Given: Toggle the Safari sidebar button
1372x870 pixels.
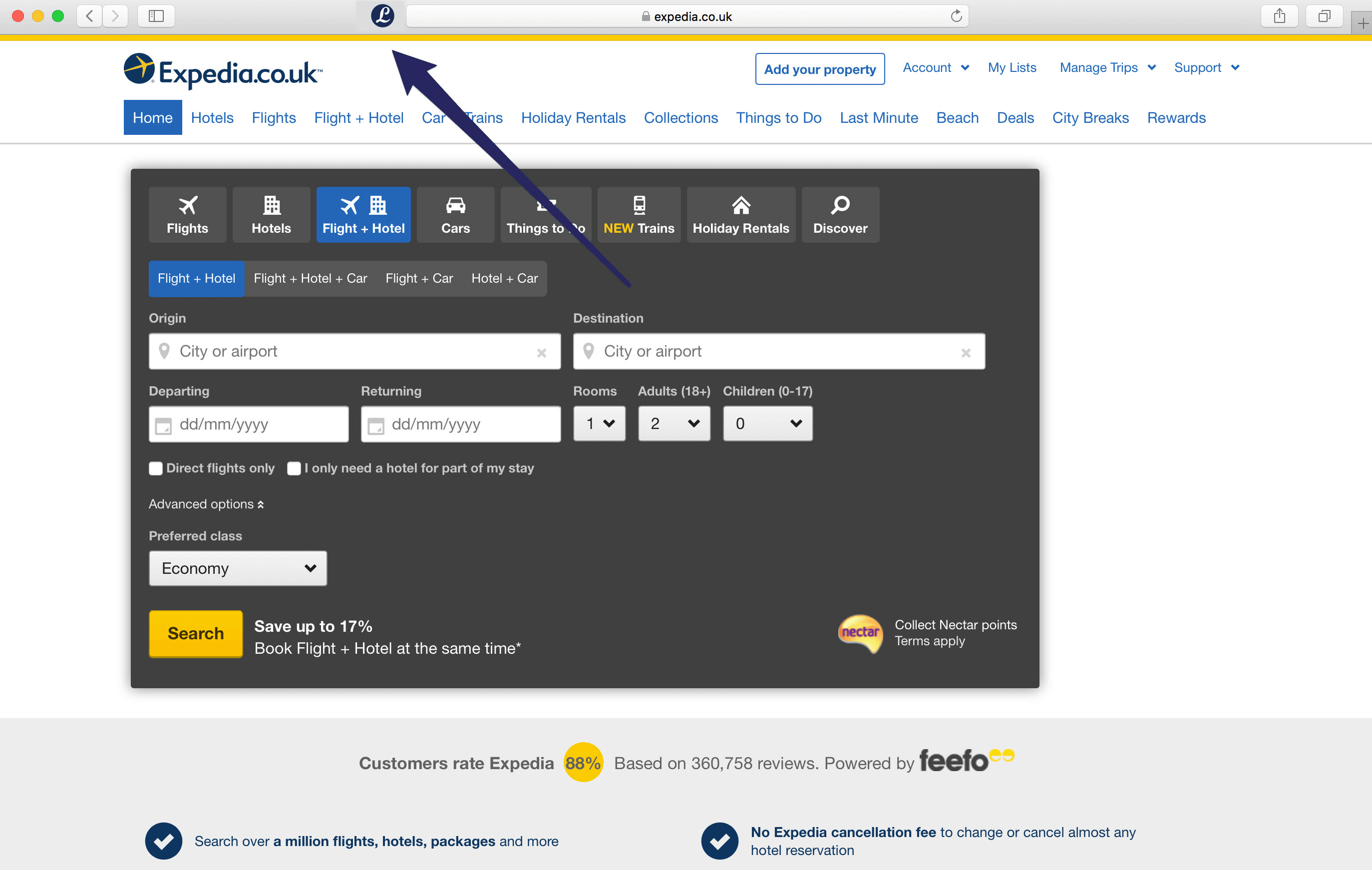Looking at the screenshot, I should click(x=156, y=16).
